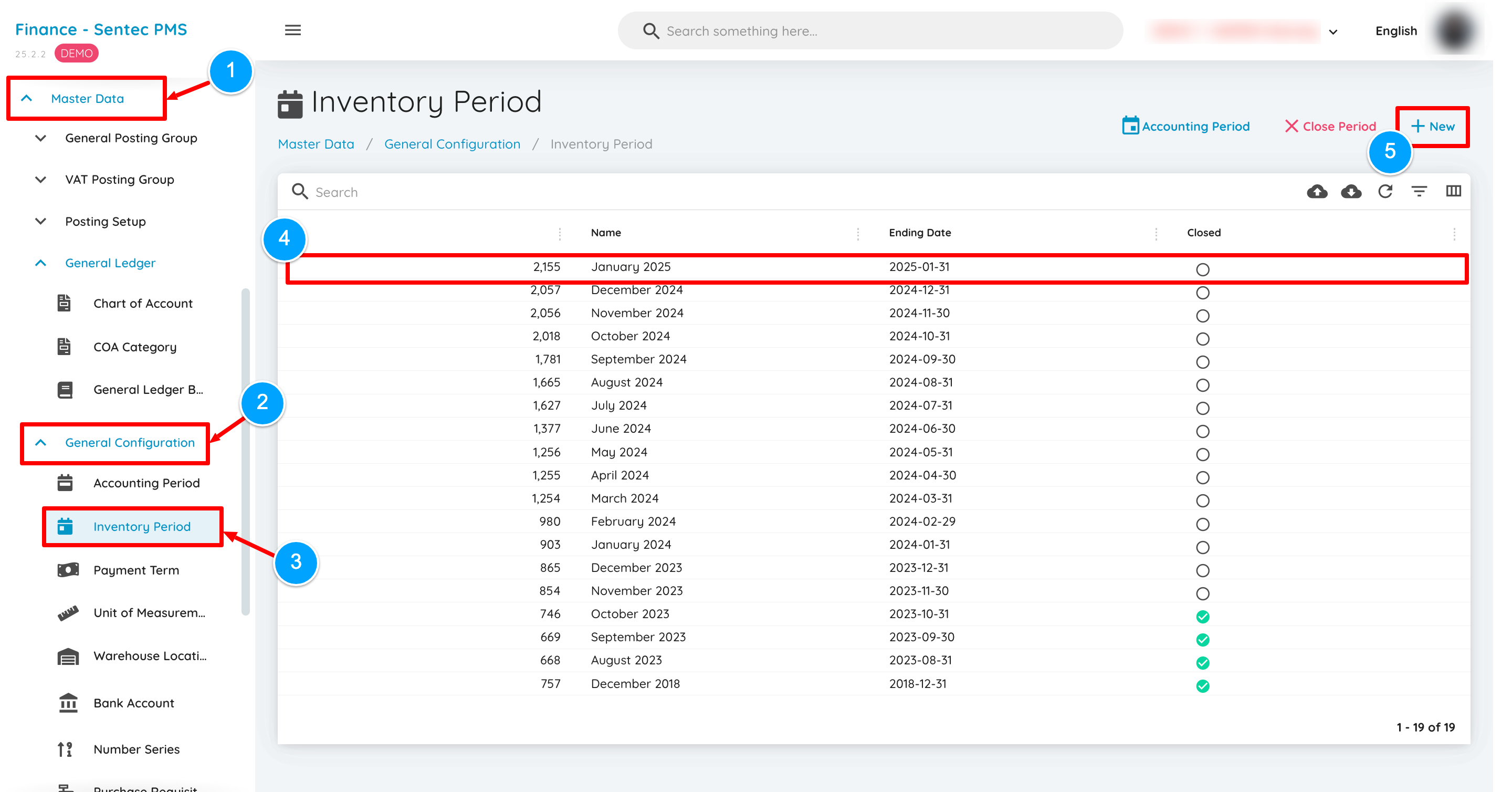
Task: Toggle the hamburger sidebar menu
Action: coord(292,30)
